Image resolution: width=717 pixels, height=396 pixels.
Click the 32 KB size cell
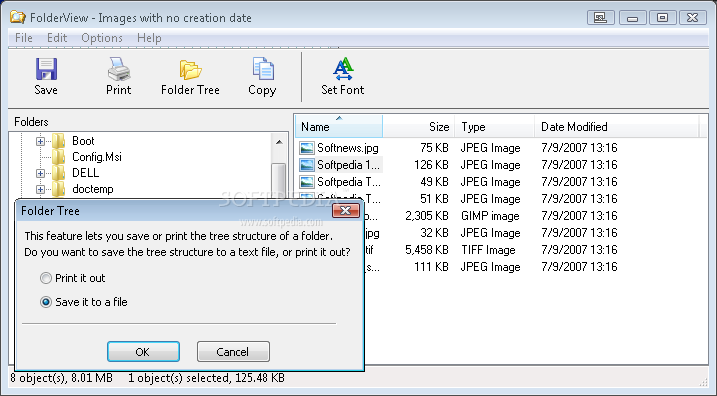coord(434,233)
